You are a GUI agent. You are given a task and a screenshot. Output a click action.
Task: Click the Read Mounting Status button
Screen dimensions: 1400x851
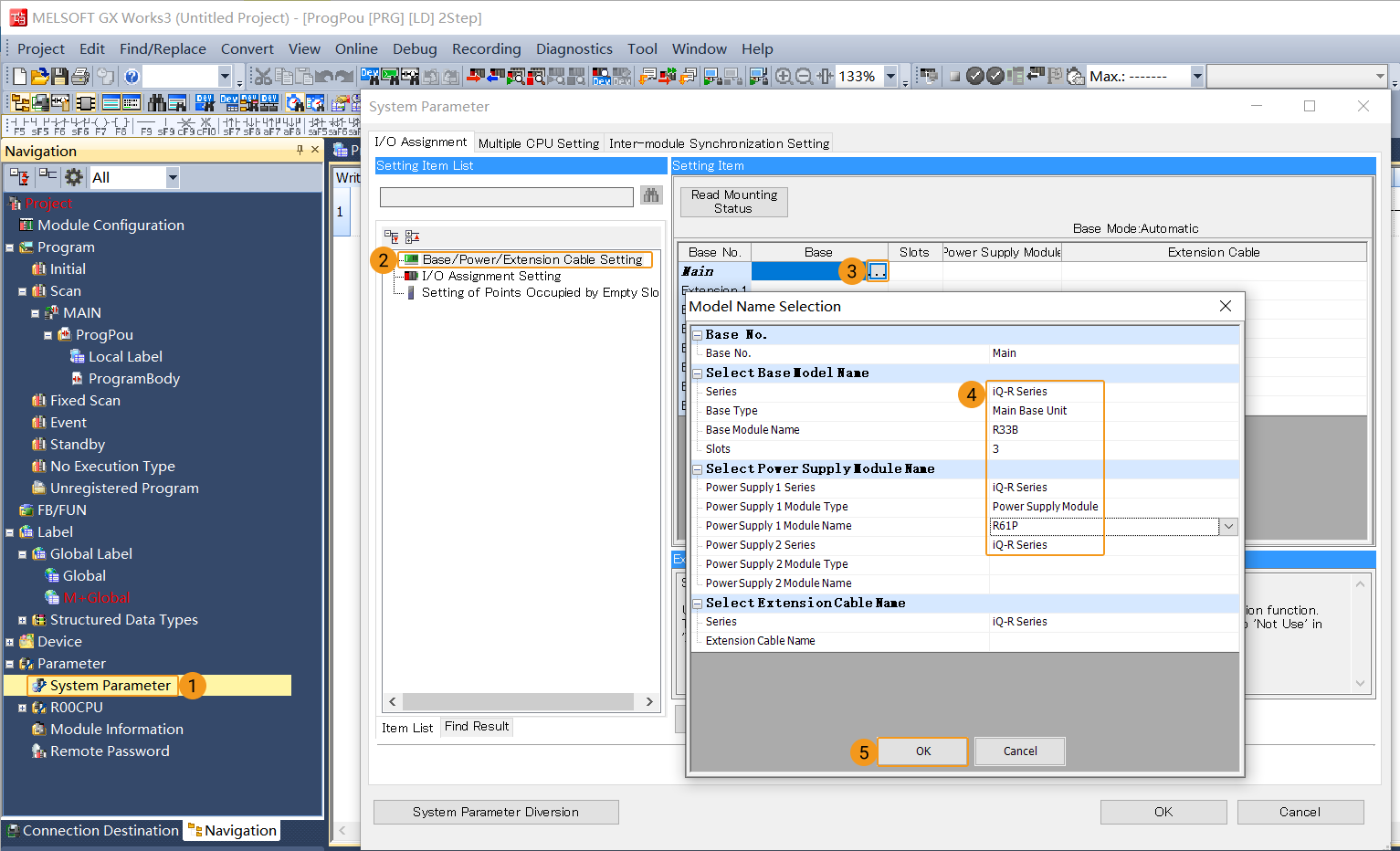tap(733, 202)
